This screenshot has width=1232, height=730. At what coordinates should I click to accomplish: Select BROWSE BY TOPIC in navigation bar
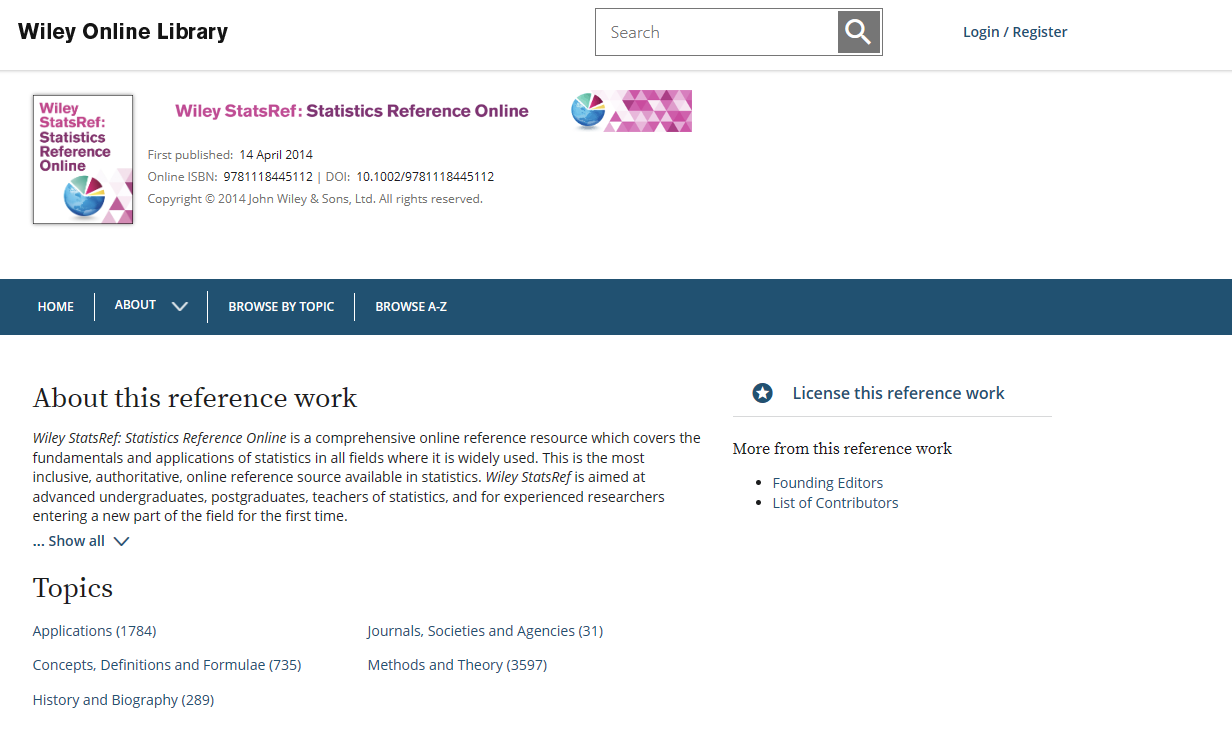281,307
